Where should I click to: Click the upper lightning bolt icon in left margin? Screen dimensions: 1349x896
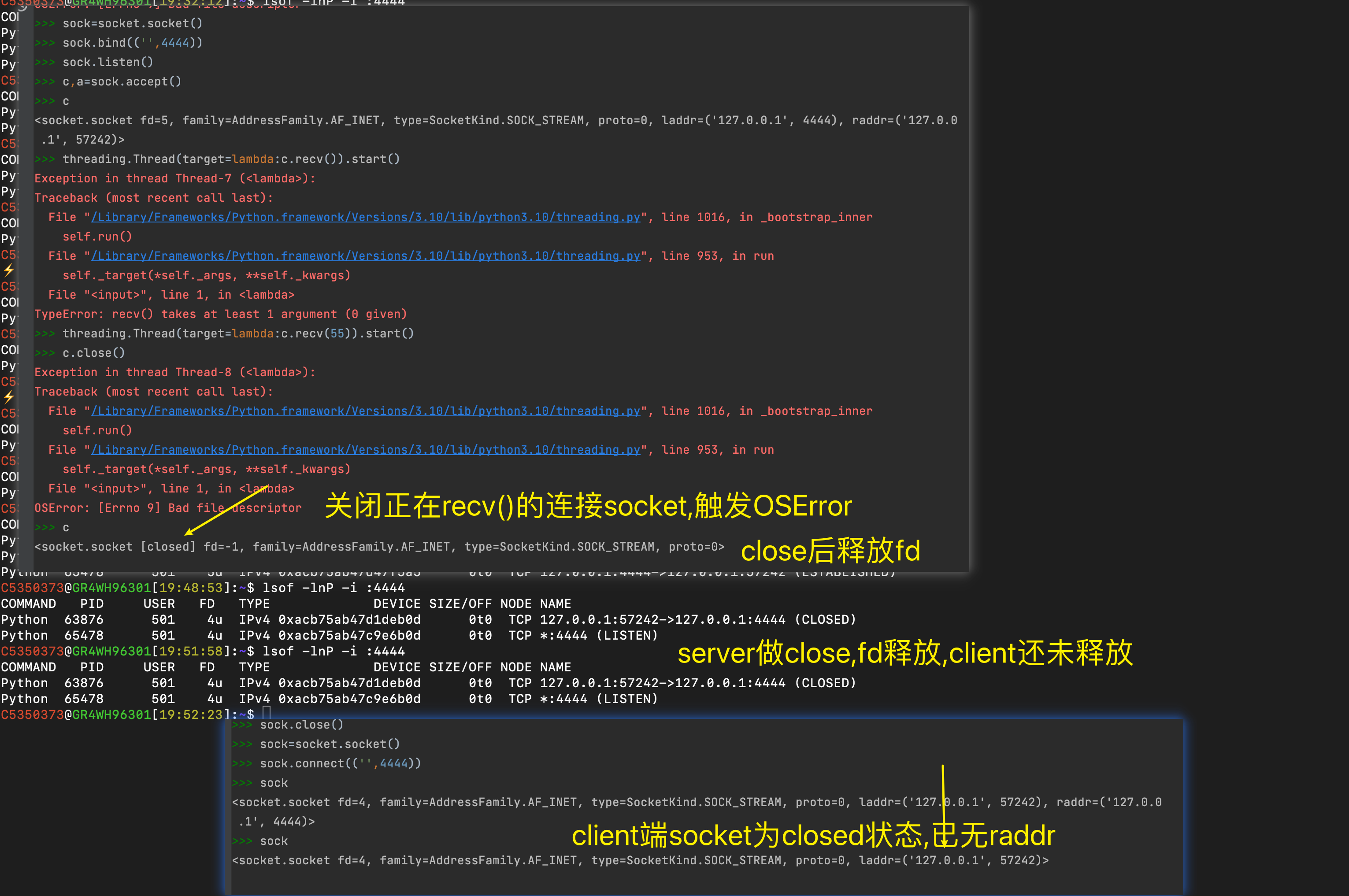8,270
